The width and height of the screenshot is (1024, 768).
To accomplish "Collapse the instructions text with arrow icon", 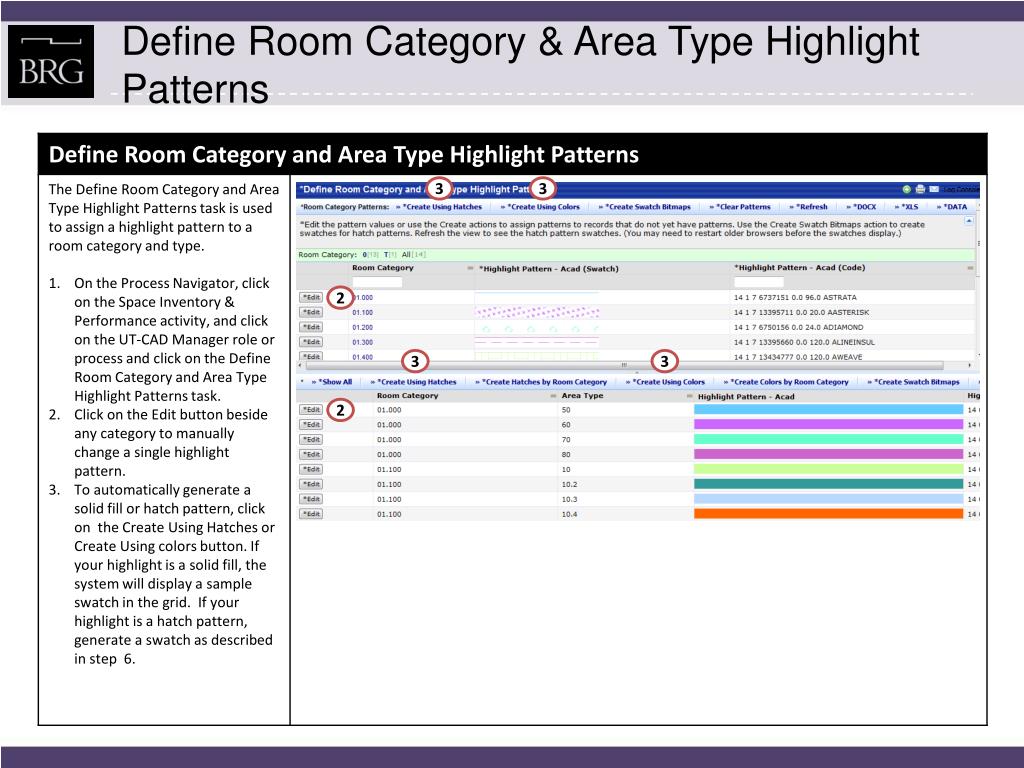I will pos(968,221).
